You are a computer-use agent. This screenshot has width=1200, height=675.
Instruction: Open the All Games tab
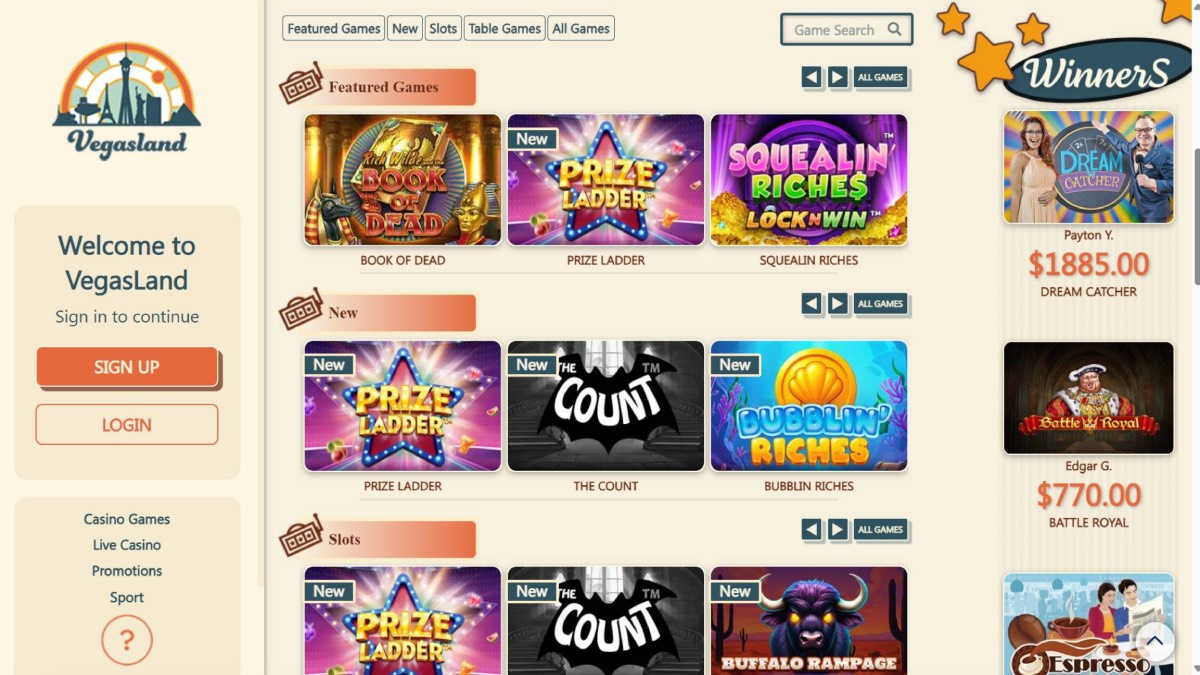(x=581, y=28)
